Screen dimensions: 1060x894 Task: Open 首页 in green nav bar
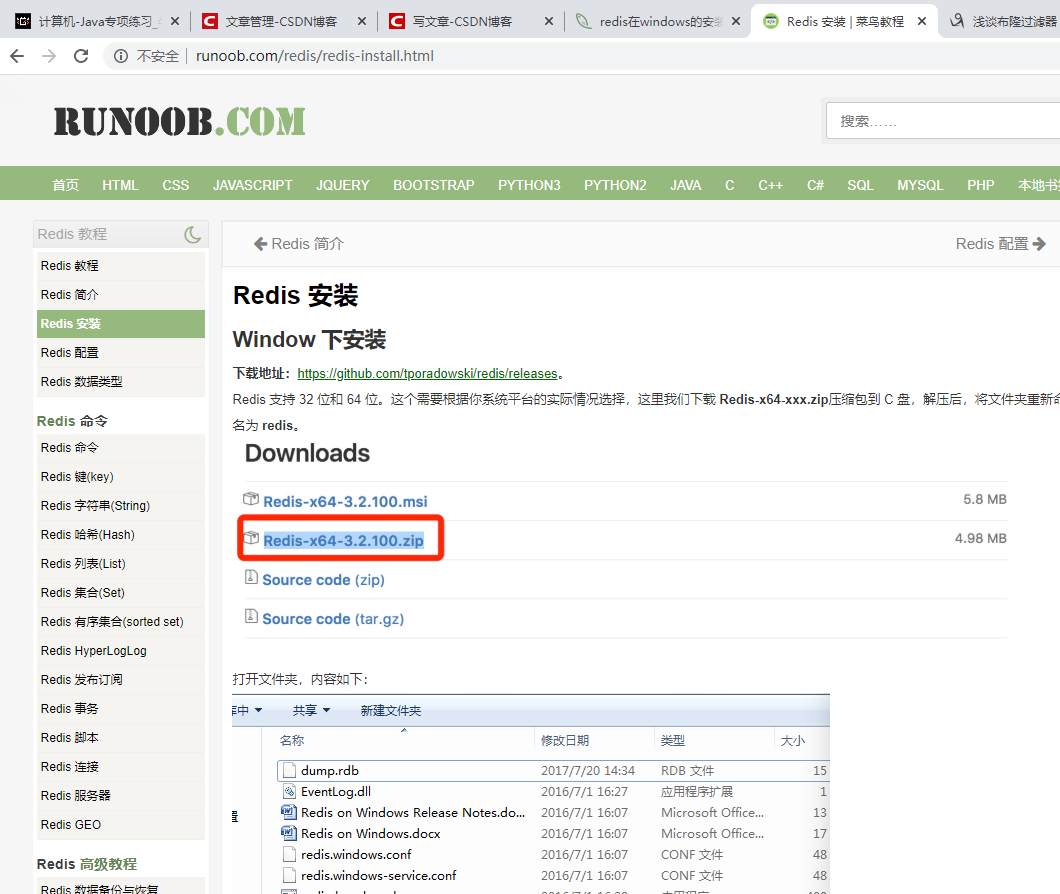click(66, 185)
